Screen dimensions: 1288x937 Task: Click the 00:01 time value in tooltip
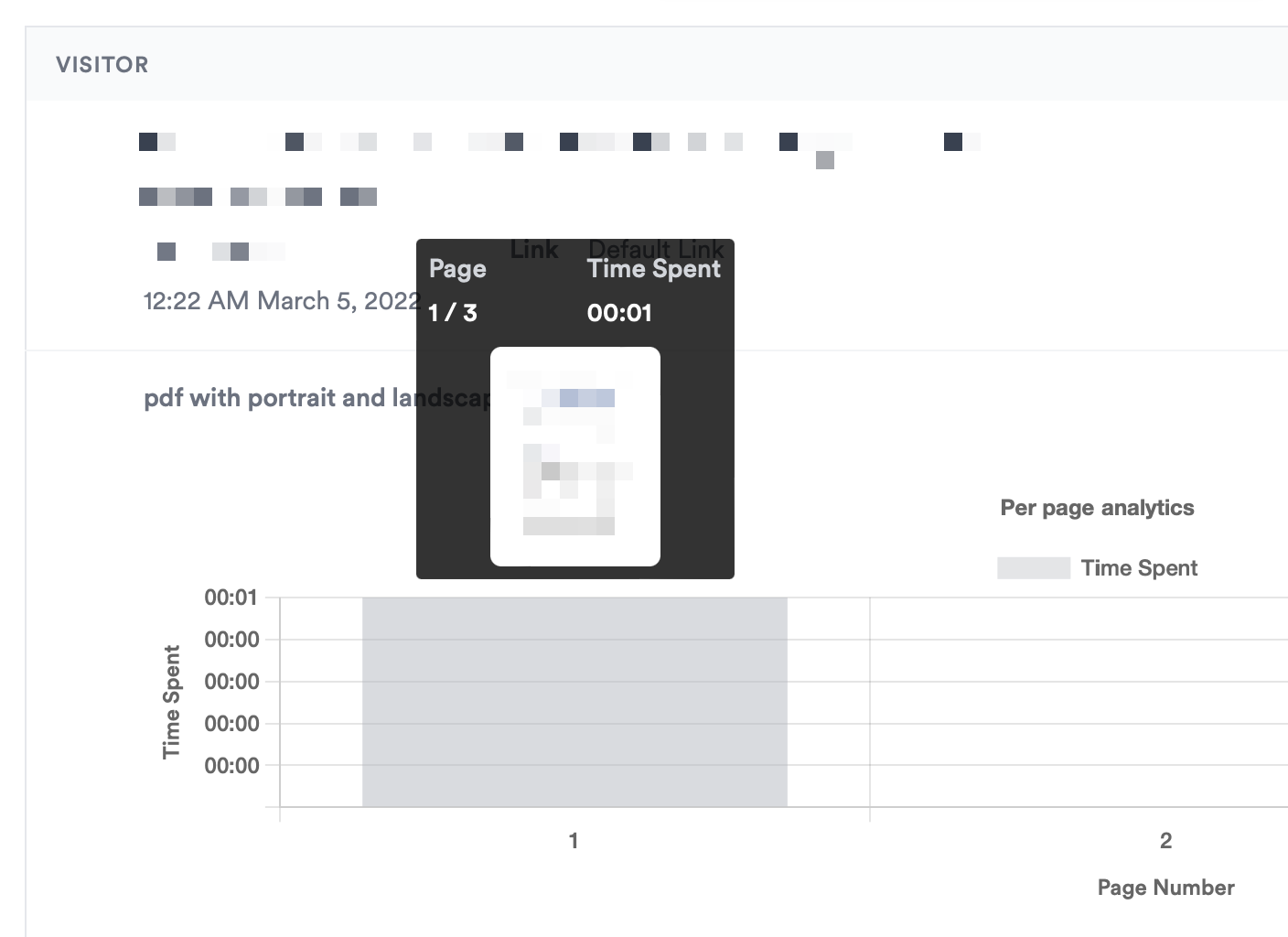coord(619,313)
